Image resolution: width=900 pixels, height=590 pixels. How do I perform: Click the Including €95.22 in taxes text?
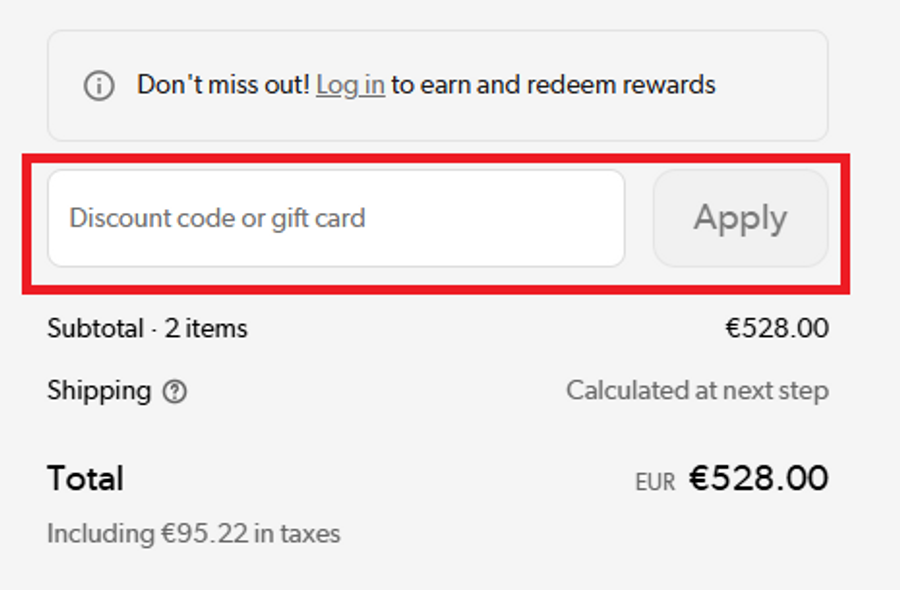193,534
